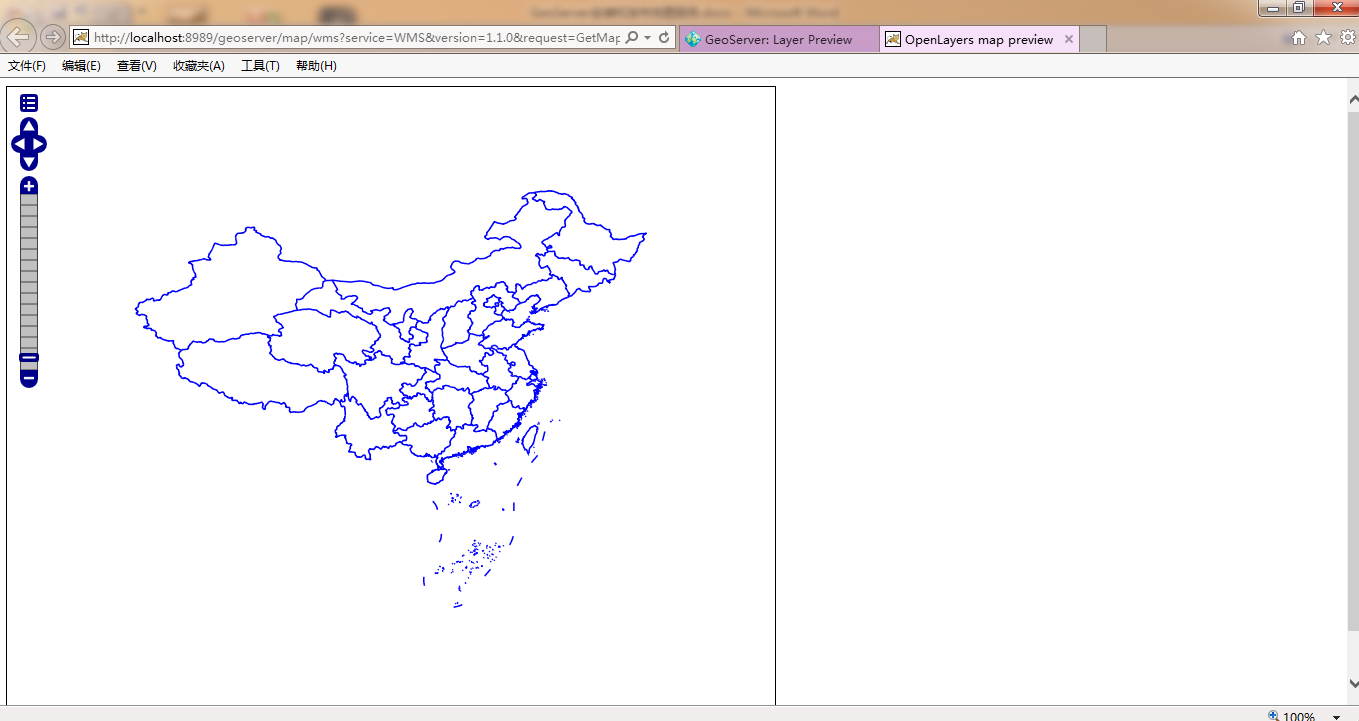Viewport: 1359px width, 721px height.
Task: Zoom out with the minus button
Action: click(29, 379)
